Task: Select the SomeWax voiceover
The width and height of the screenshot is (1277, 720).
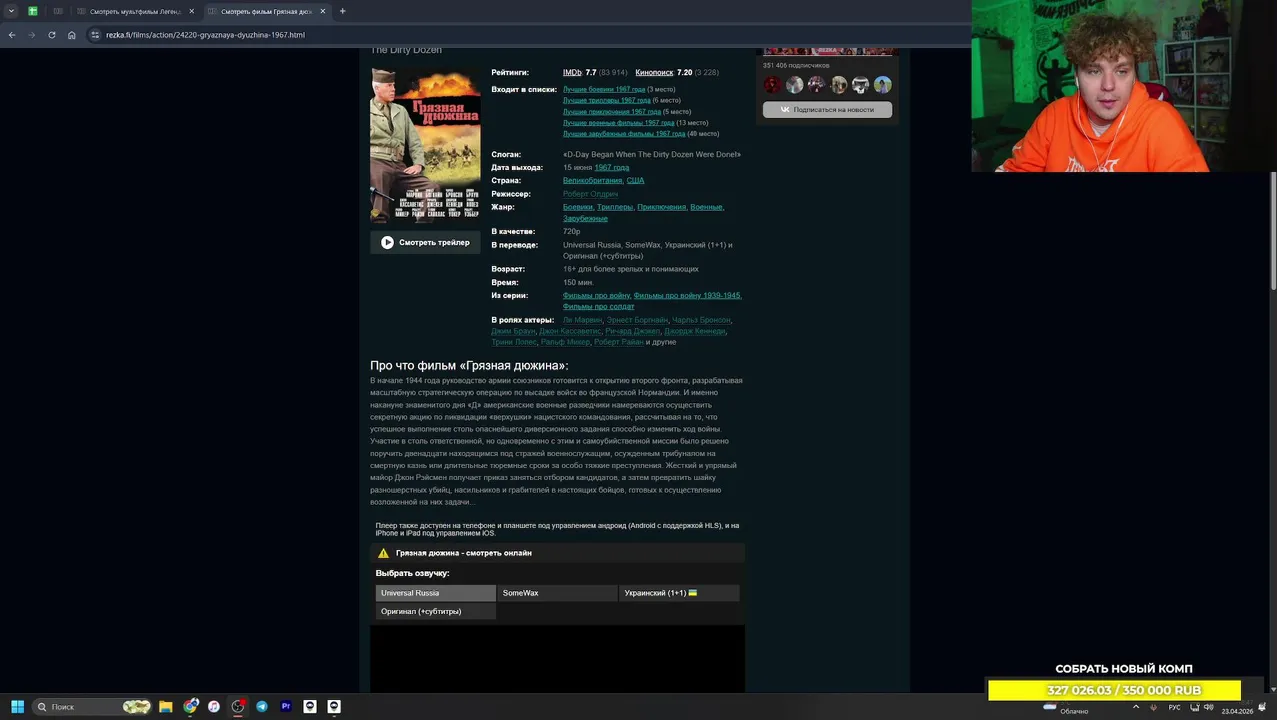Action: tap(557, 593)
